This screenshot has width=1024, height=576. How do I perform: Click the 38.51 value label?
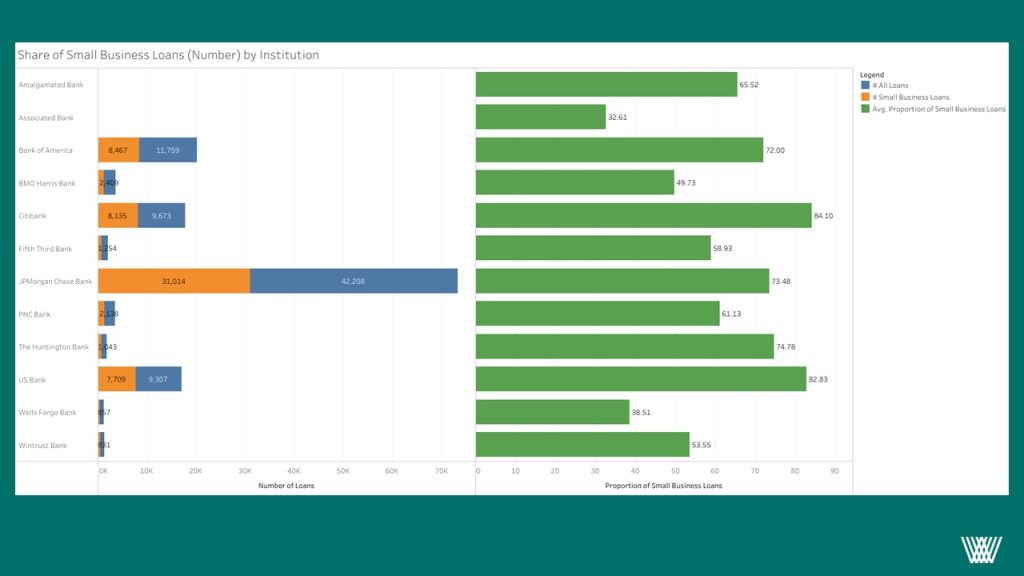click(x=641, y=412)
